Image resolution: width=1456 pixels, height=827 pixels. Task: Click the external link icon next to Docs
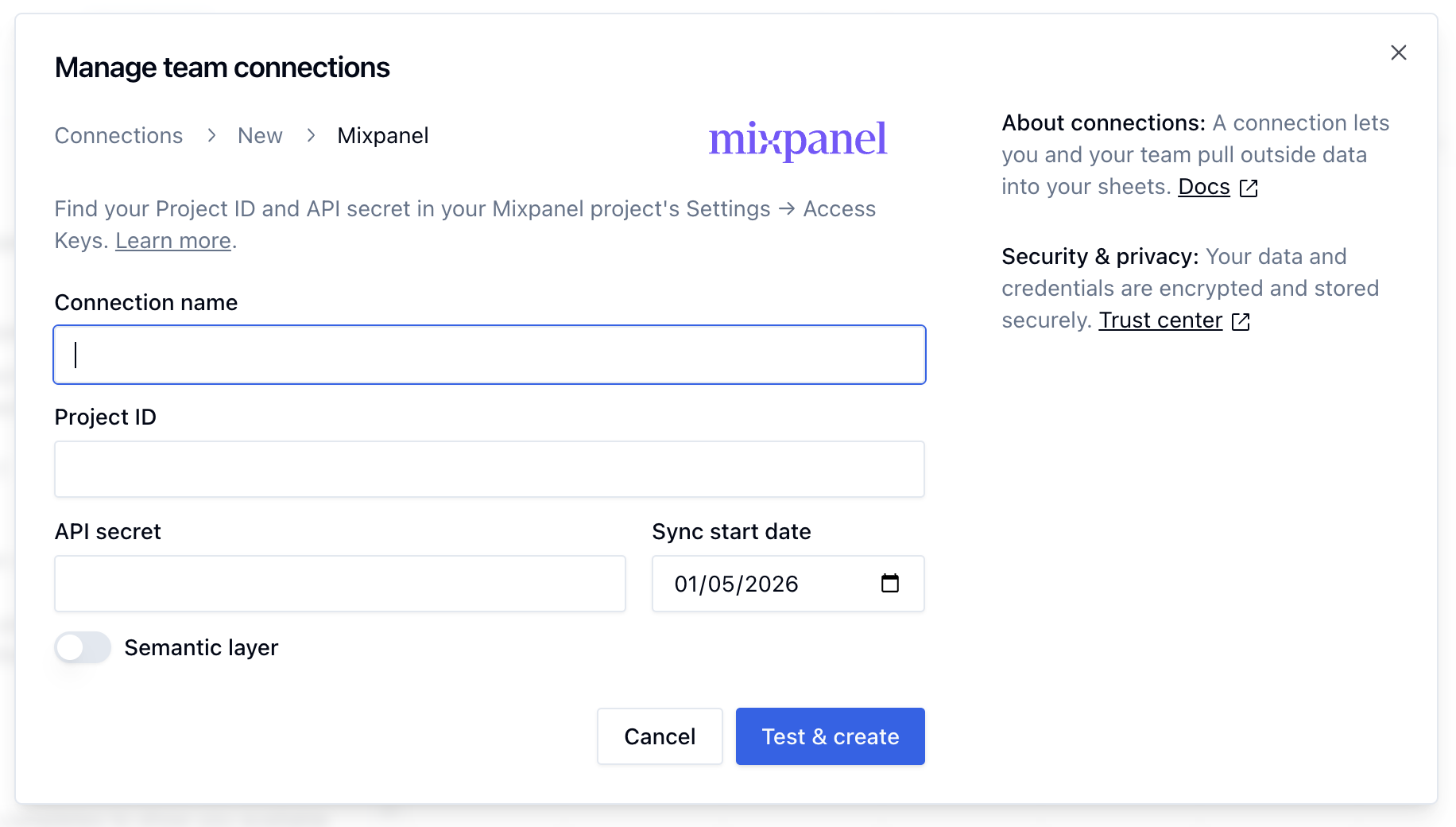[1249, 188]
